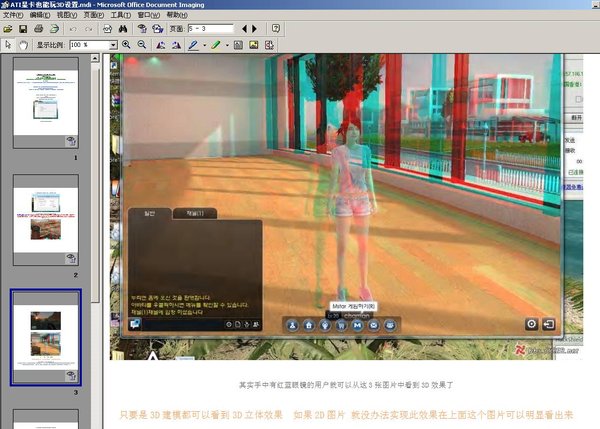The height and width of the screenshot is (429, 600).
Task: Click the game mail envelope button
Action: pyautogui.click(x=374, y=325)
